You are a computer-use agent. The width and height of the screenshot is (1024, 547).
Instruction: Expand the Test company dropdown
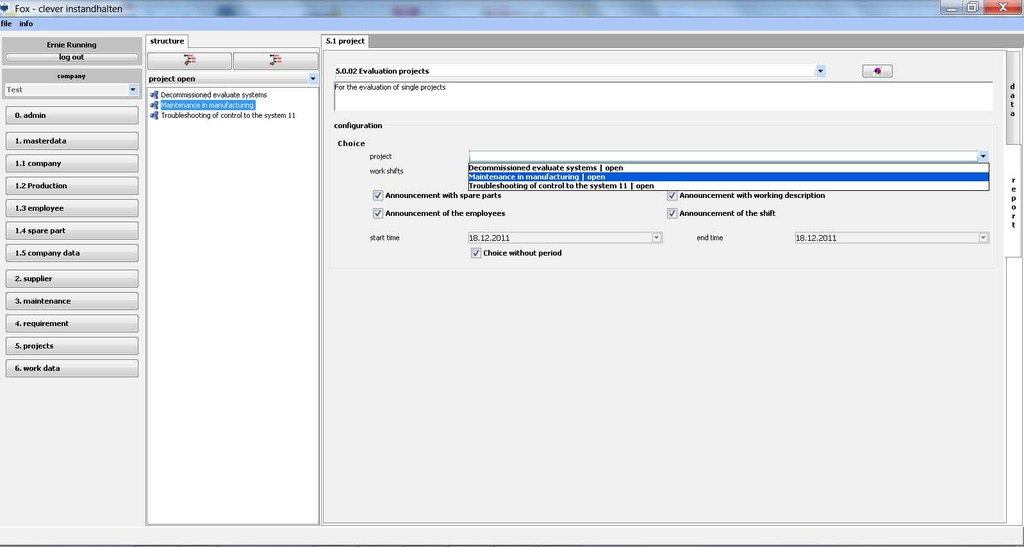pyautogui.click(x=133, y=90)
